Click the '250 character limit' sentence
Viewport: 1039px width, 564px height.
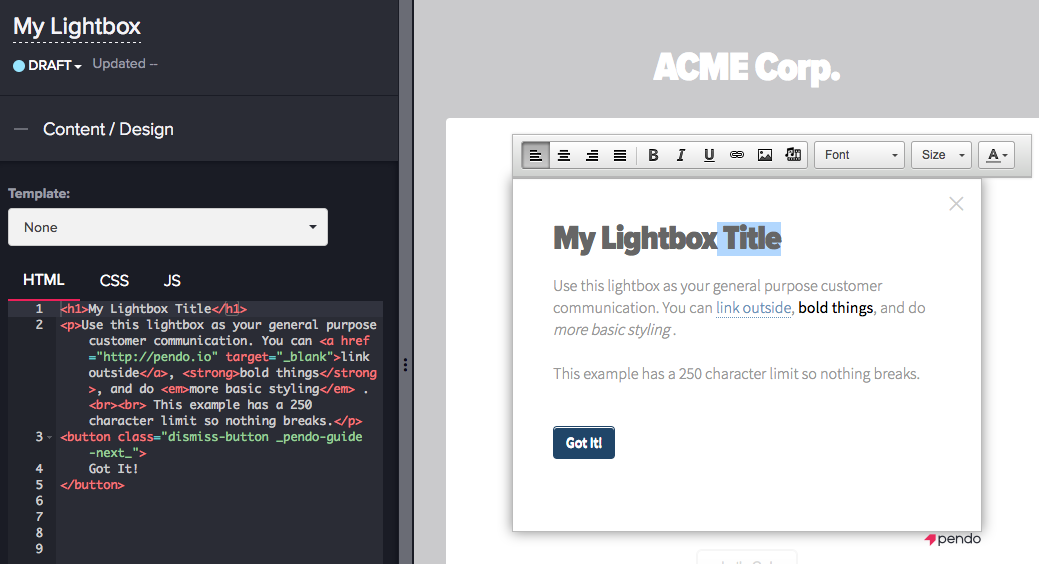coord(736,374)
